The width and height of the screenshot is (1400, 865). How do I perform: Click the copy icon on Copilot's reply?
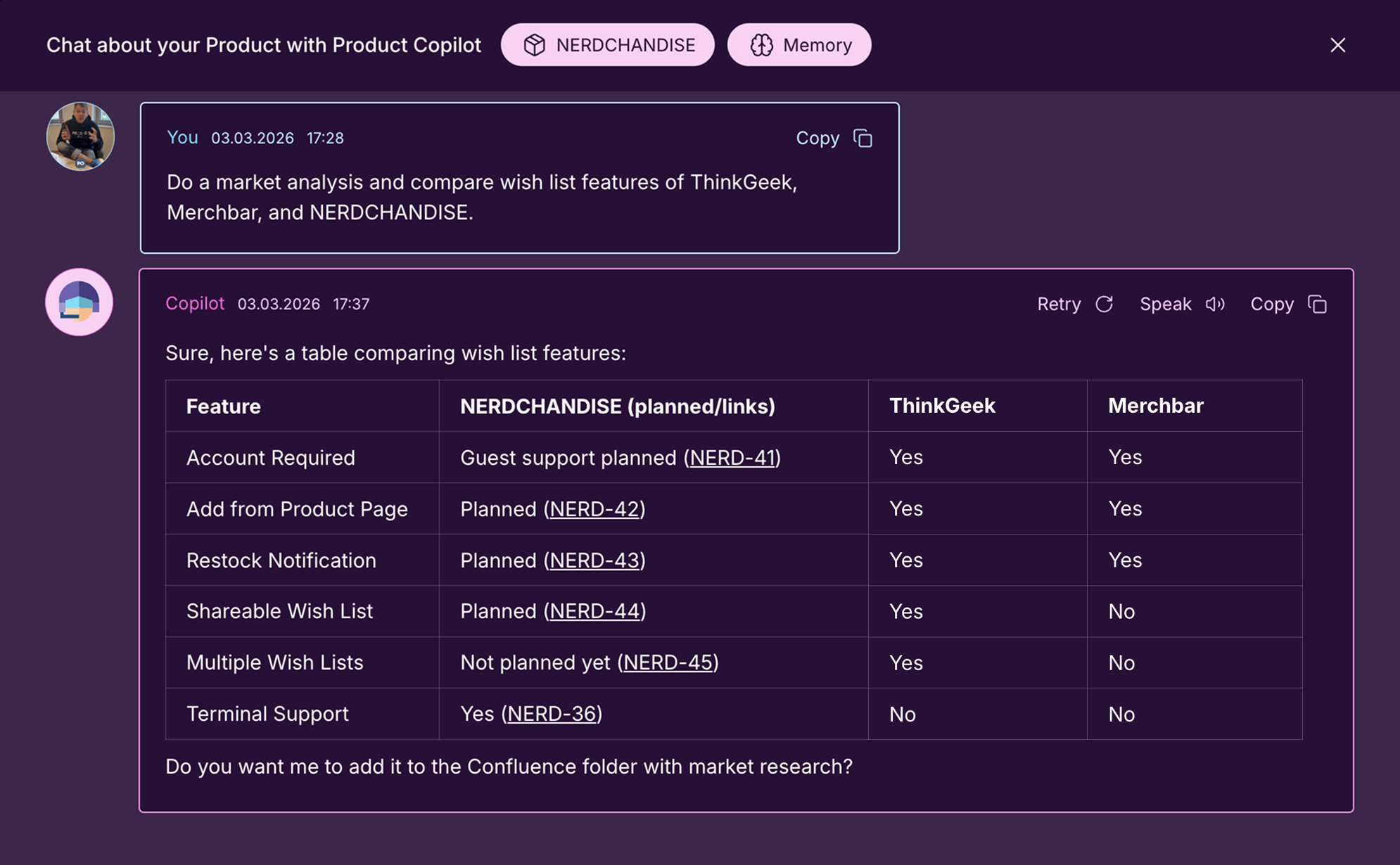click(1317, 305)
